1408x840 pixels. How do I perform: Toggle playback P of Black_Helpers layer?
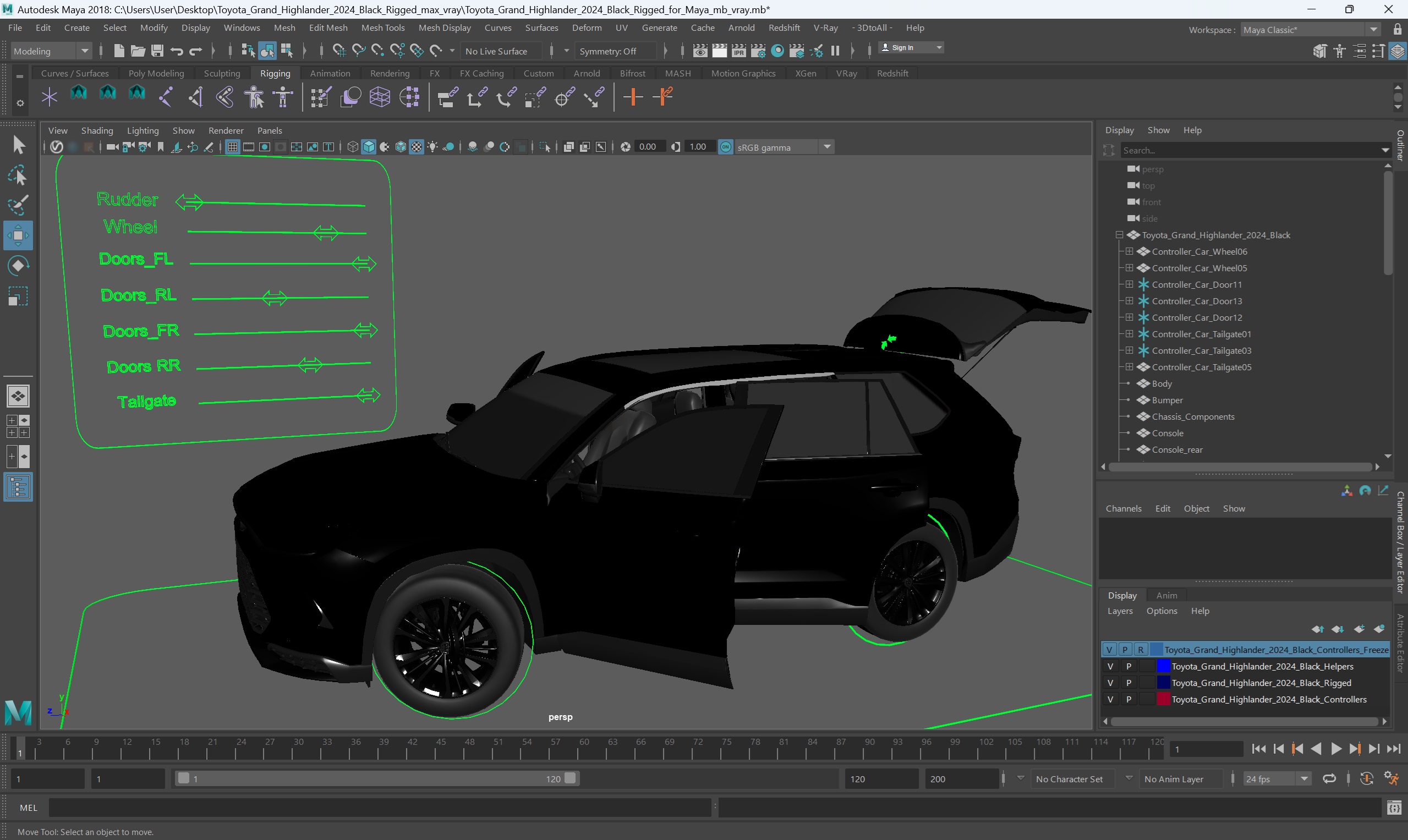(1128, 666)
